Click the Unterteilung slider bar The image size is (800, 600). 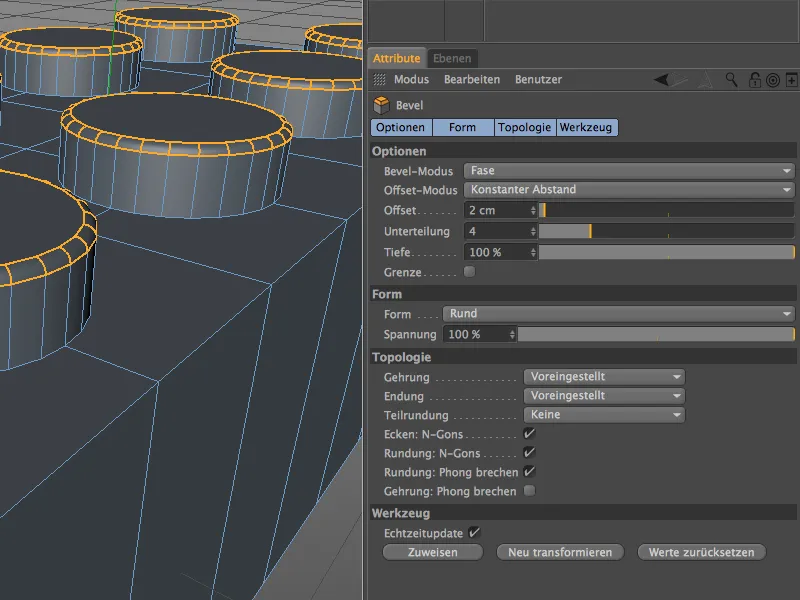pyautogui.click(x=666, y=231)
